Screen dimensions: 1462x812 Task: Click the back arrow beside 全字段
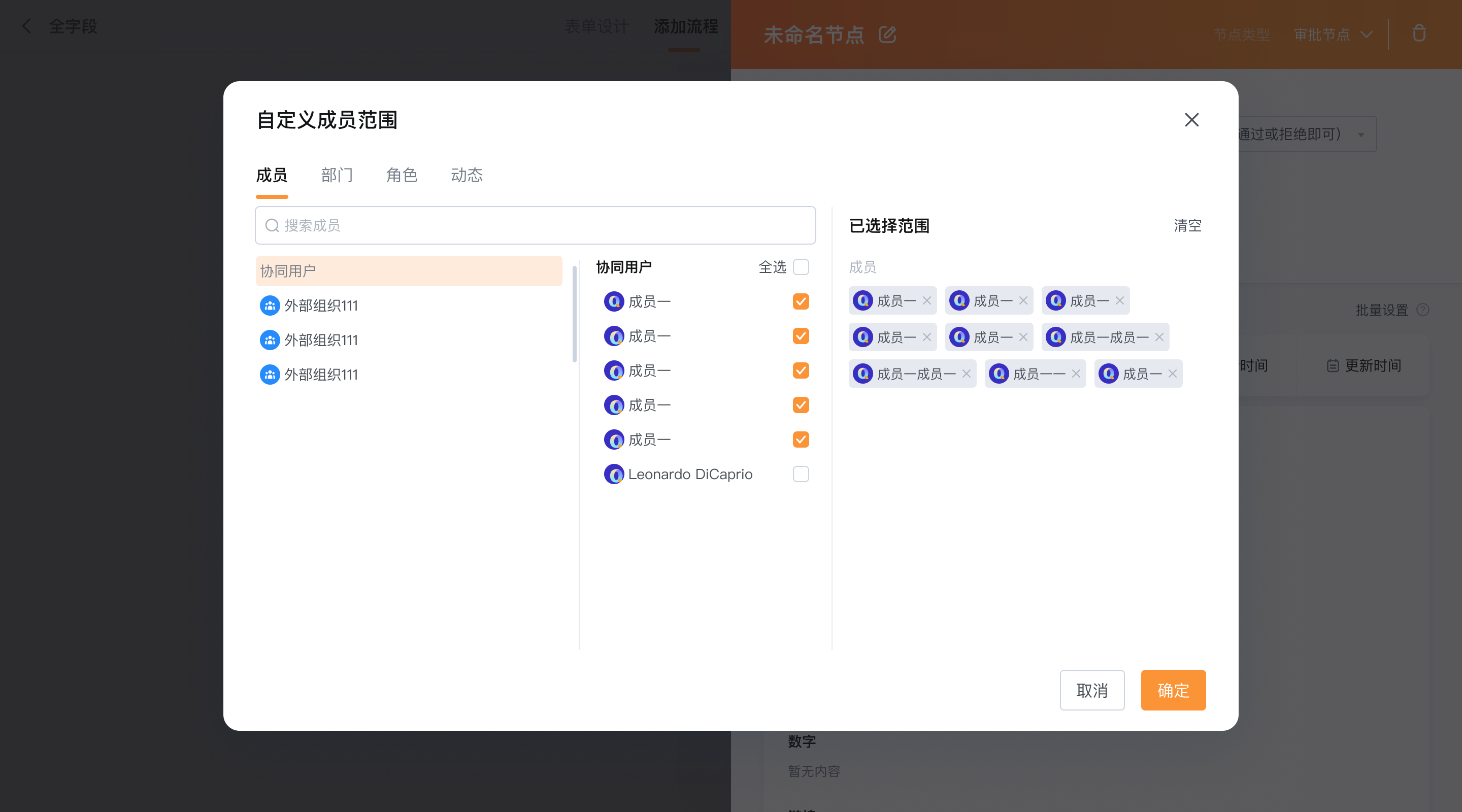tap(26, 26)
